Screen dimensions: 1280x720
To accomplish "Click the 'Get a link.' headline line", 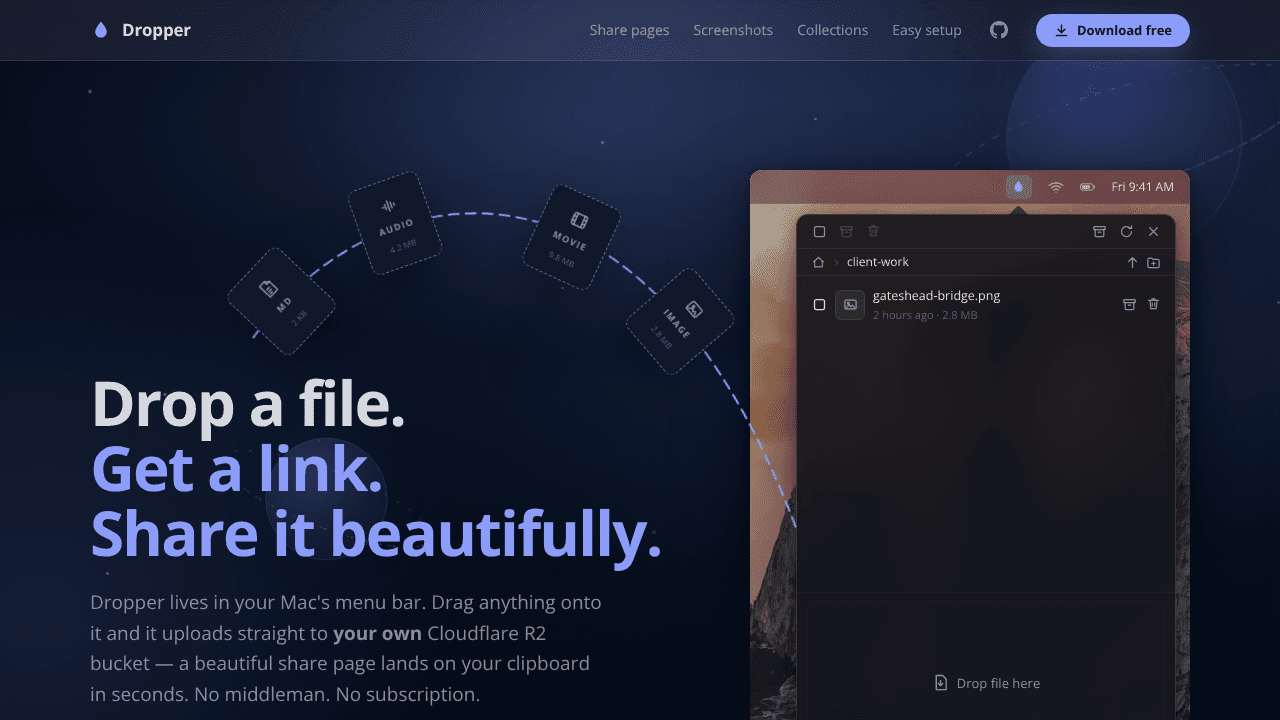I will (237, 469).
